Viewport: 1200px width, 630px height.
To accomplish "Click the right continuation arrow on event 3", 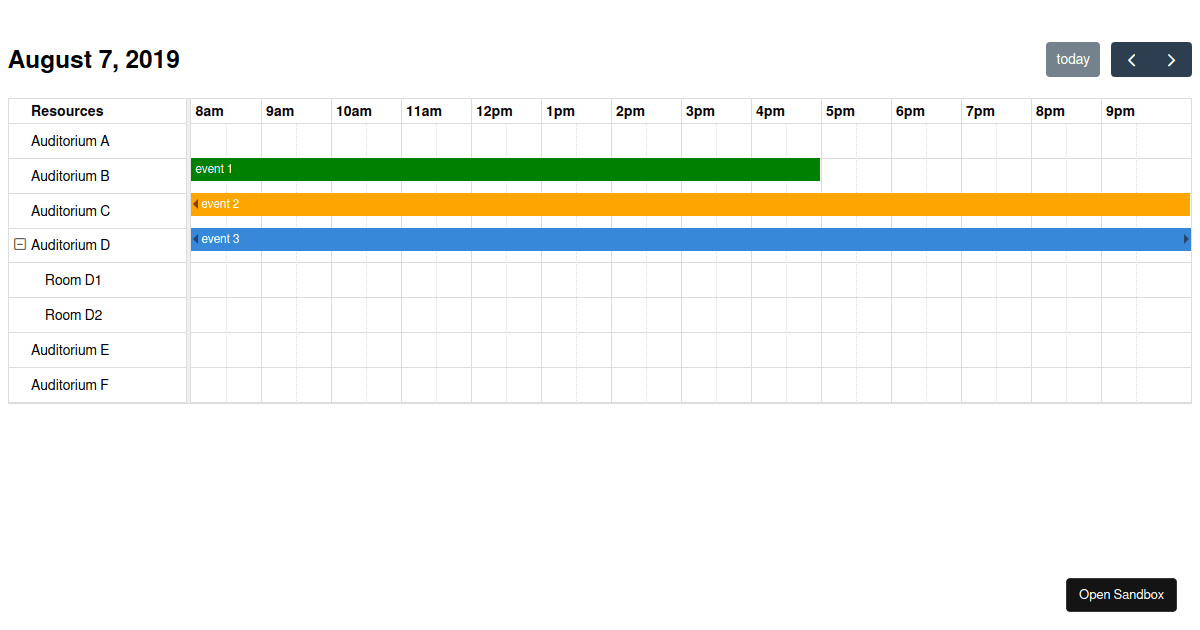I will (1186, 239).
